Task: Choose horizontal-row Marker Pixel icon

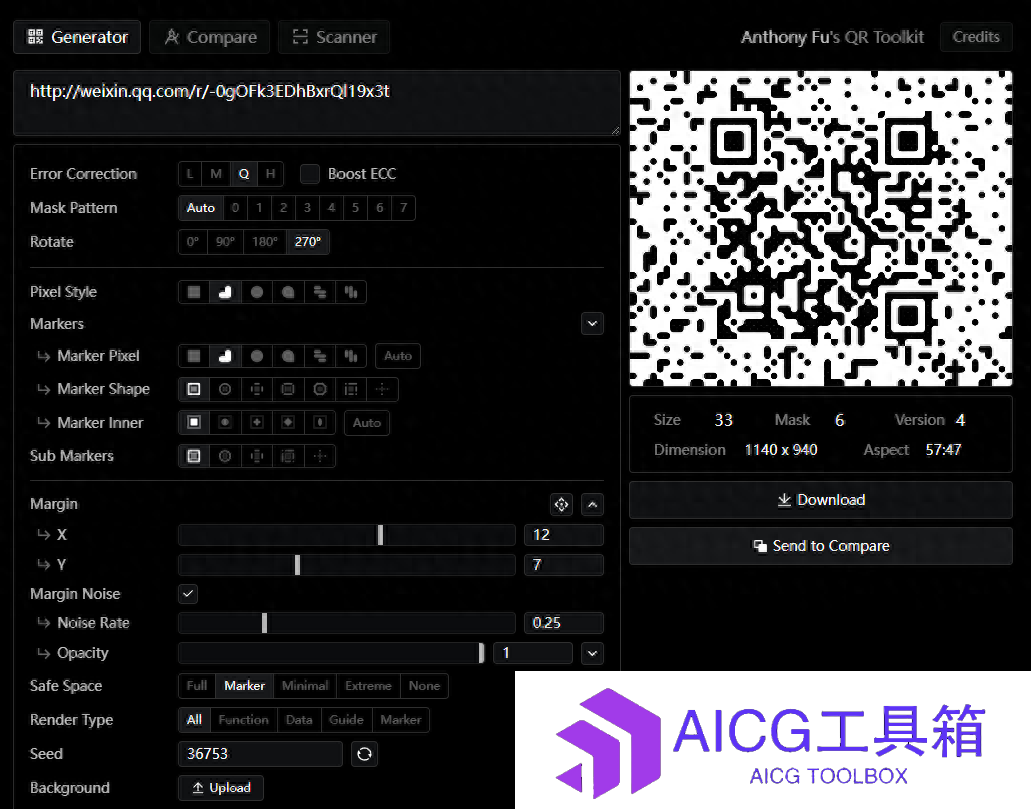Action: coord(320,356)
